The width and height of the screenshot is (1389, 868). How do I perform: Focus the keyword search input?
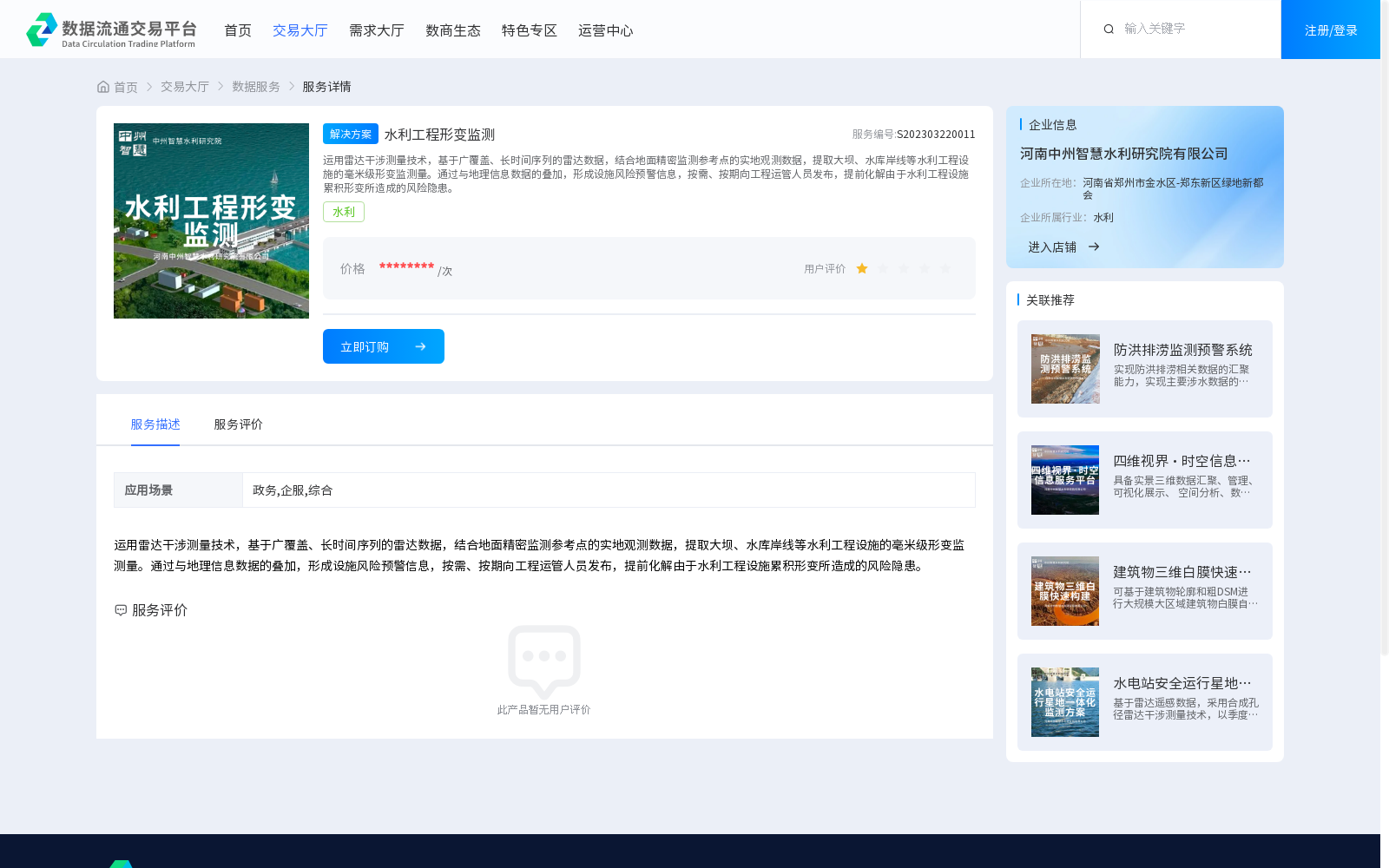click(1194, 29)
